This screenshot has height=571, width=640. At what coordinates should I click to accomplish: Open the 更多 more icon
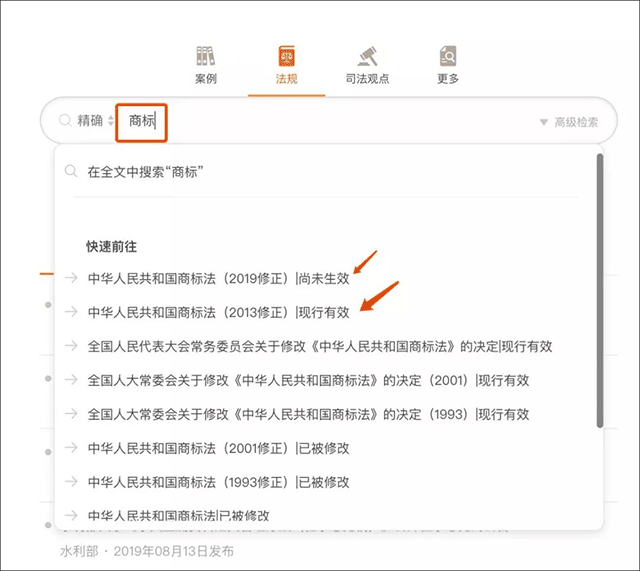coord(448,56)
